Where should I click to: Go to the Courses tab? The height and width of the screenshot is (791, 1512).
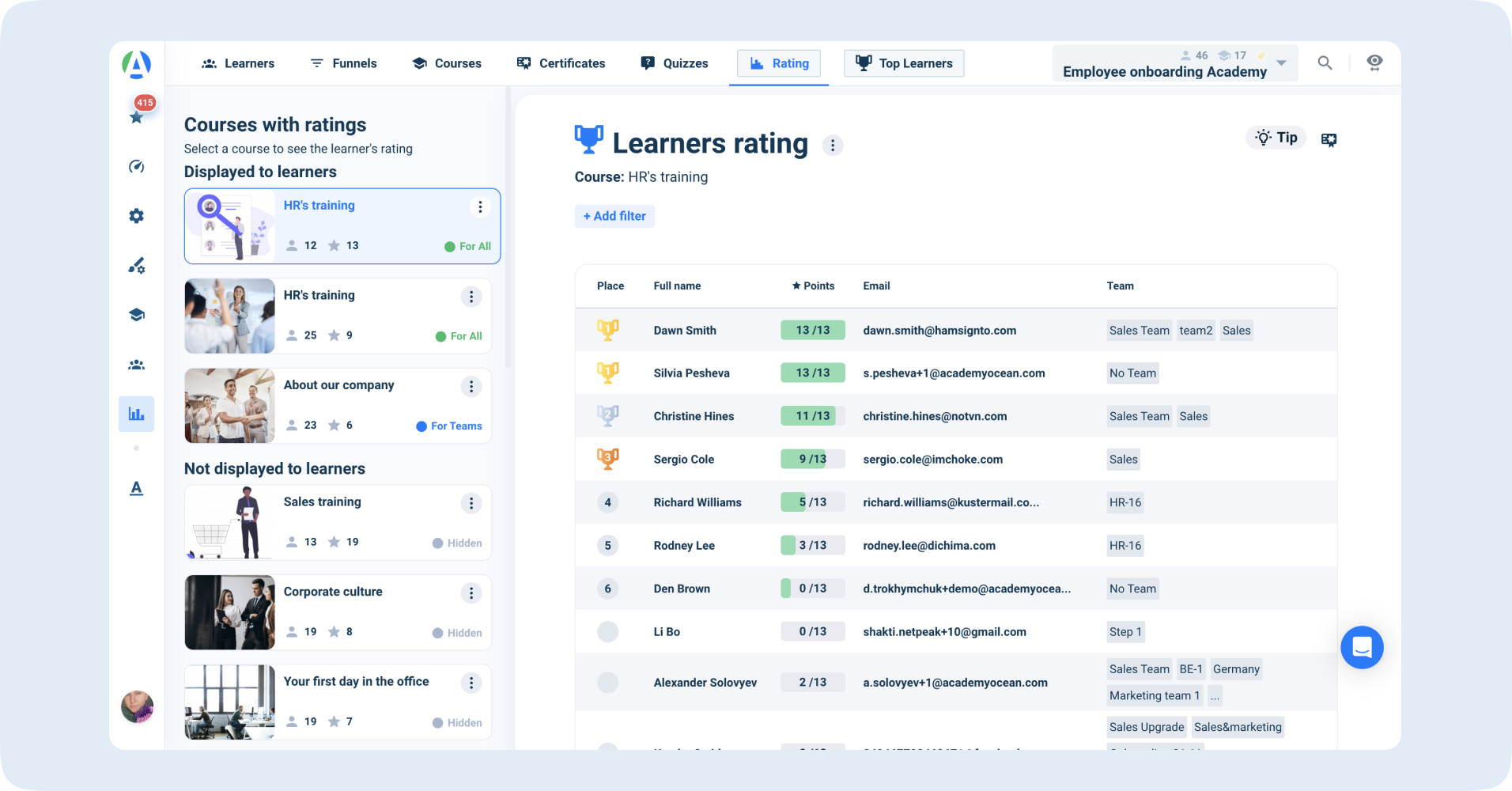coord(447,63)
